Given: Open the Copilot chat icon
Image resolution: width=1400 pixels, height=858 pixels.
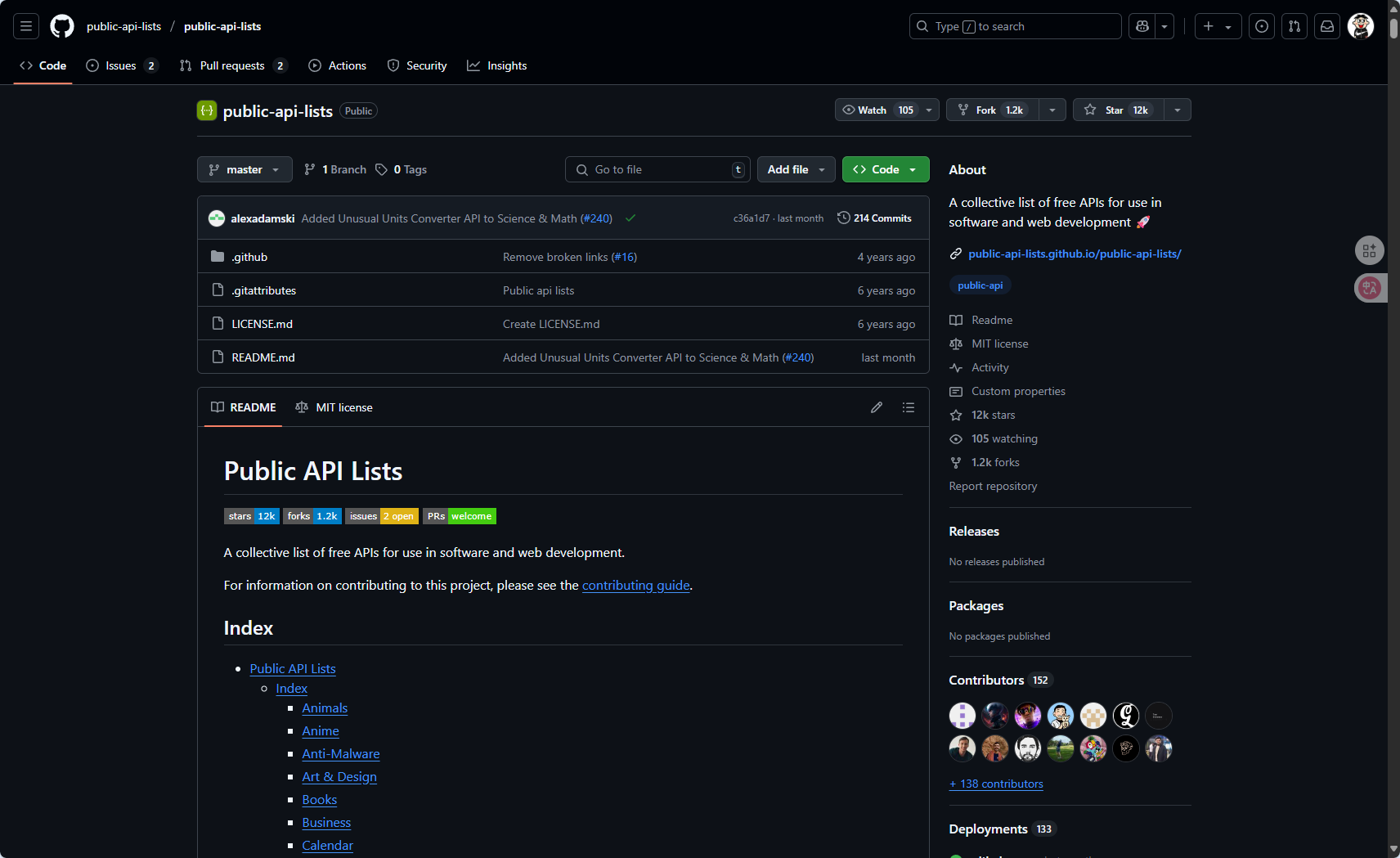Looking at the screenshot, I should (1142, 26).
